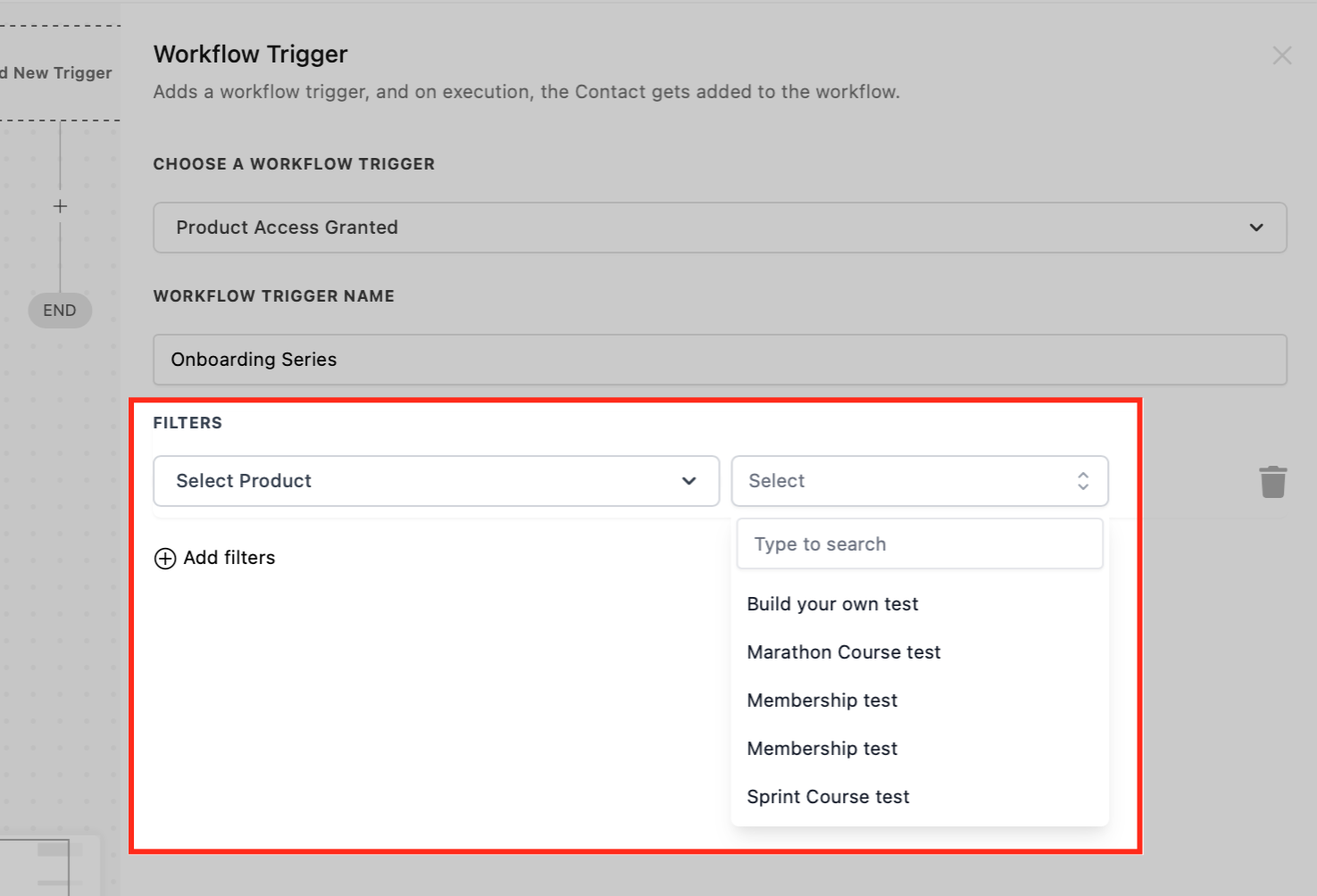Focus the Type to search box
1317x896 pixels.
(x=920, y=544)
